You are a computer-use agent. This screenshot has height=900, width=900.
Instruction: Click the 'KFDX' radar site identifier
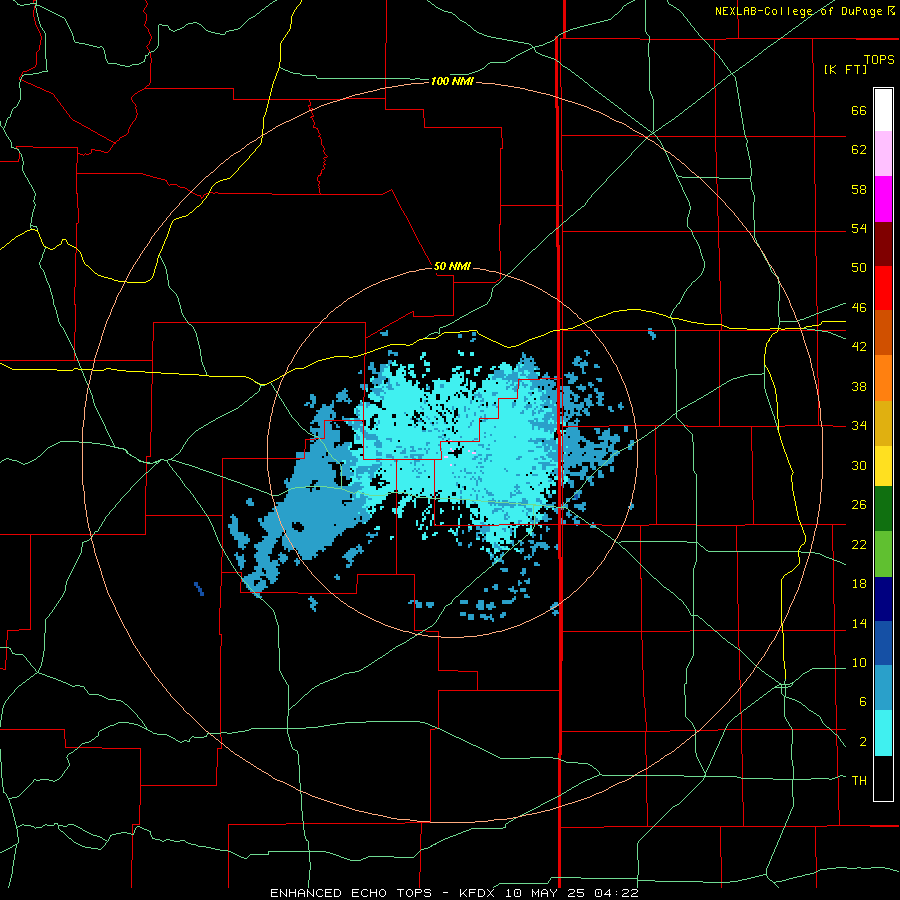pyautogui.click(x=479, y=893)
